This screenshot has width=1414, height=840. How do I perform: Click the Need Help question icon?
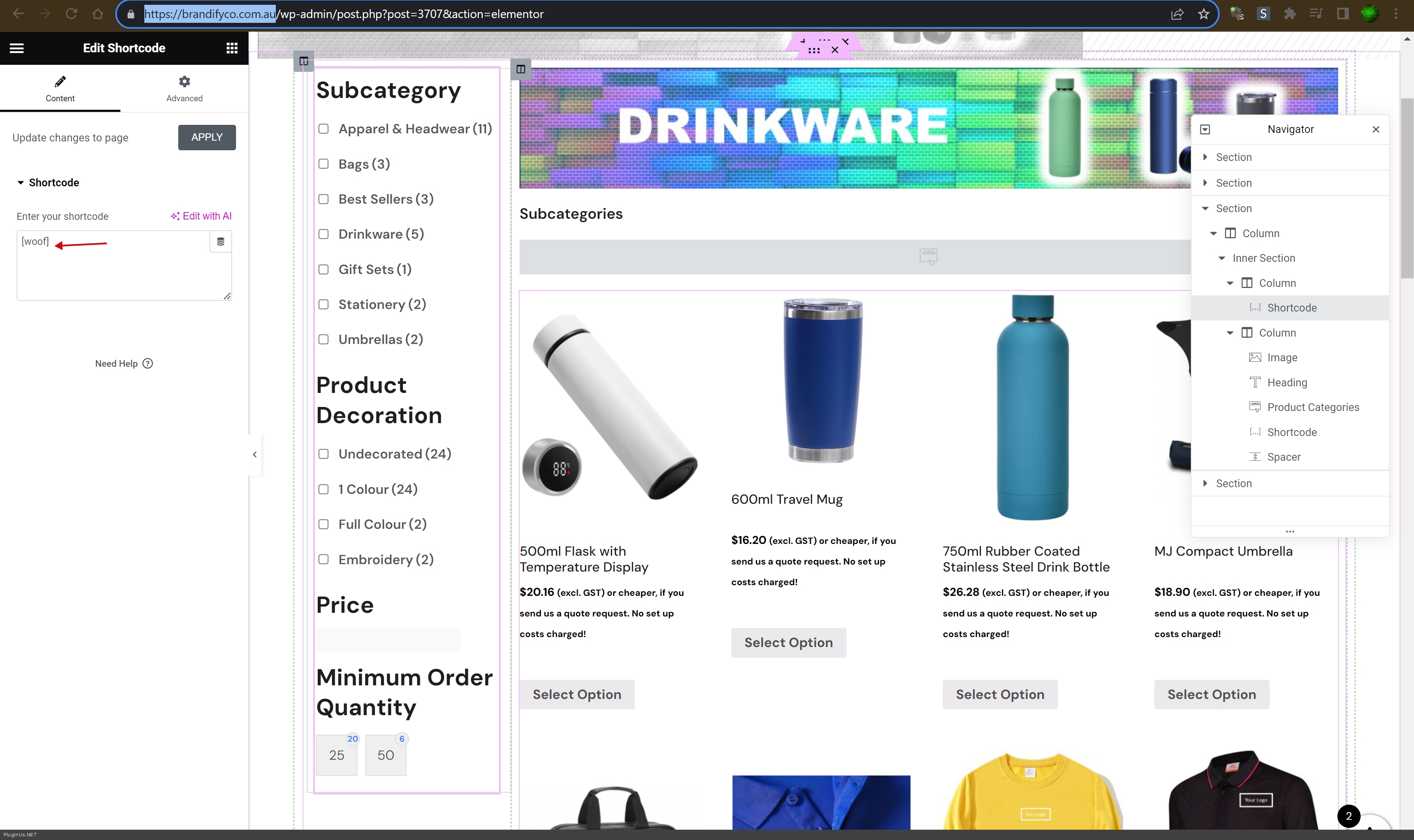pyautogui.click(x=148, y=363)
